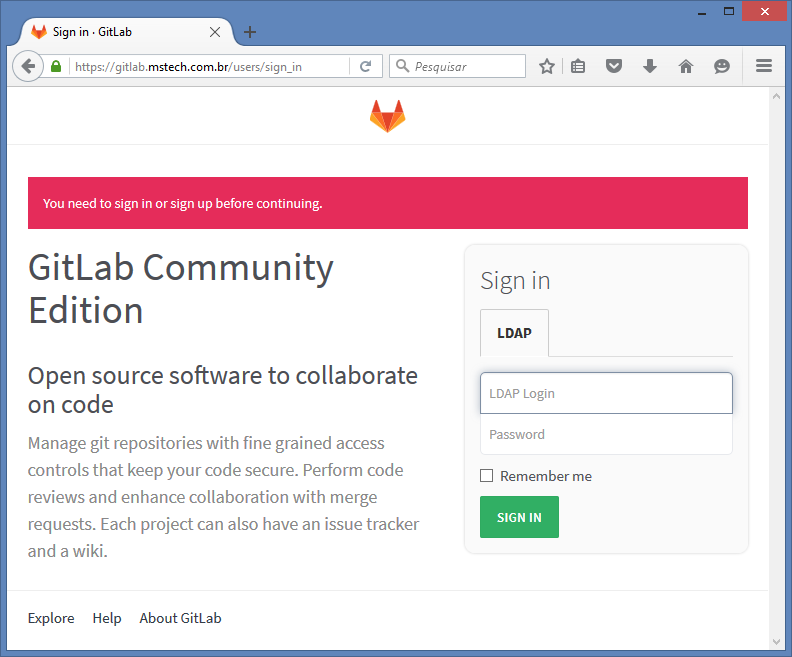
Task: Open the downloads arrow icon
Action: pos(650,66)
